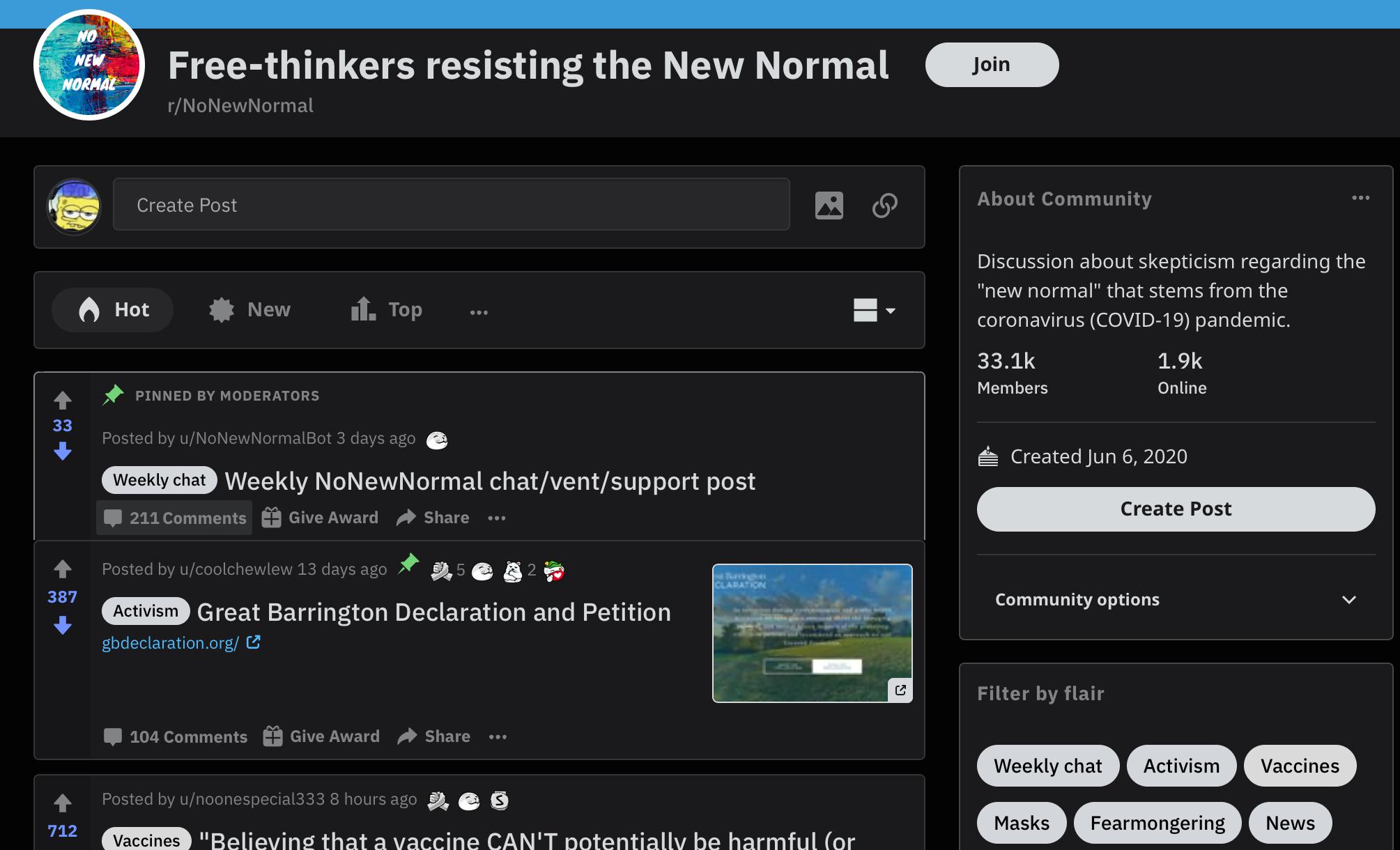Select the Top sort tab
The image size is (1400, 850).
(x=386, y=309)
